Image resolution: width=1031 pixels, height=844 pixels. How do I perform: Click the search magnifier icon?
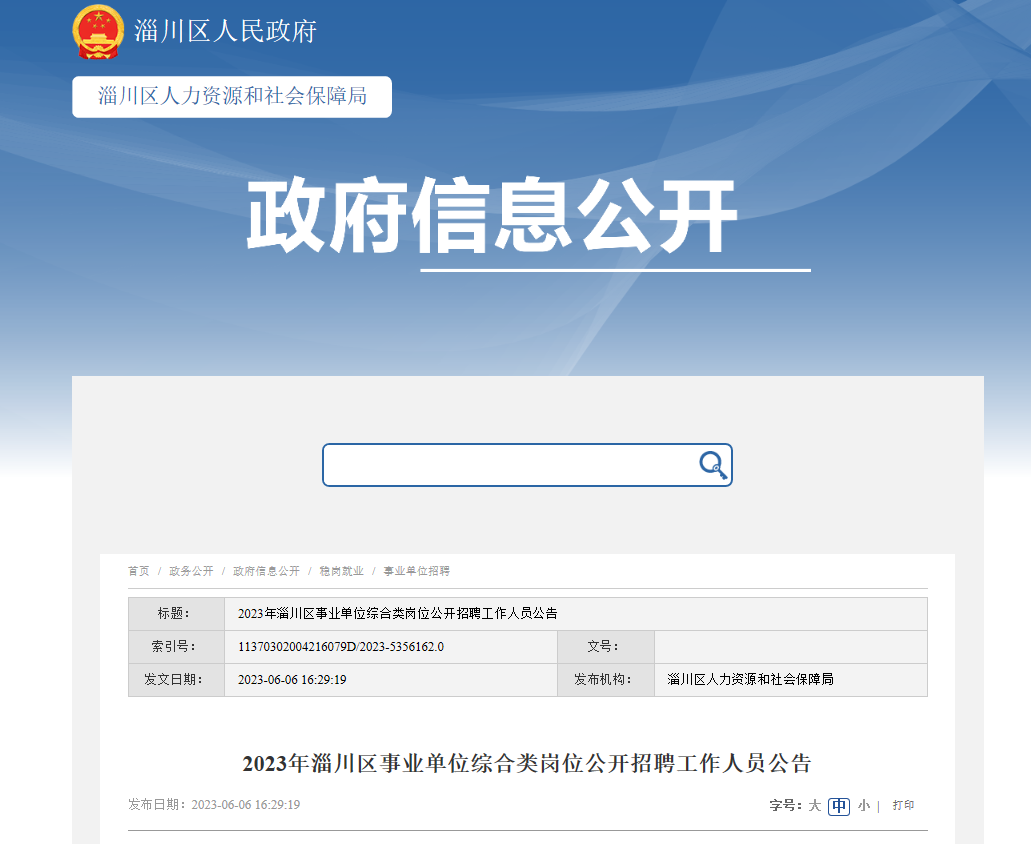tap(713, 465)
